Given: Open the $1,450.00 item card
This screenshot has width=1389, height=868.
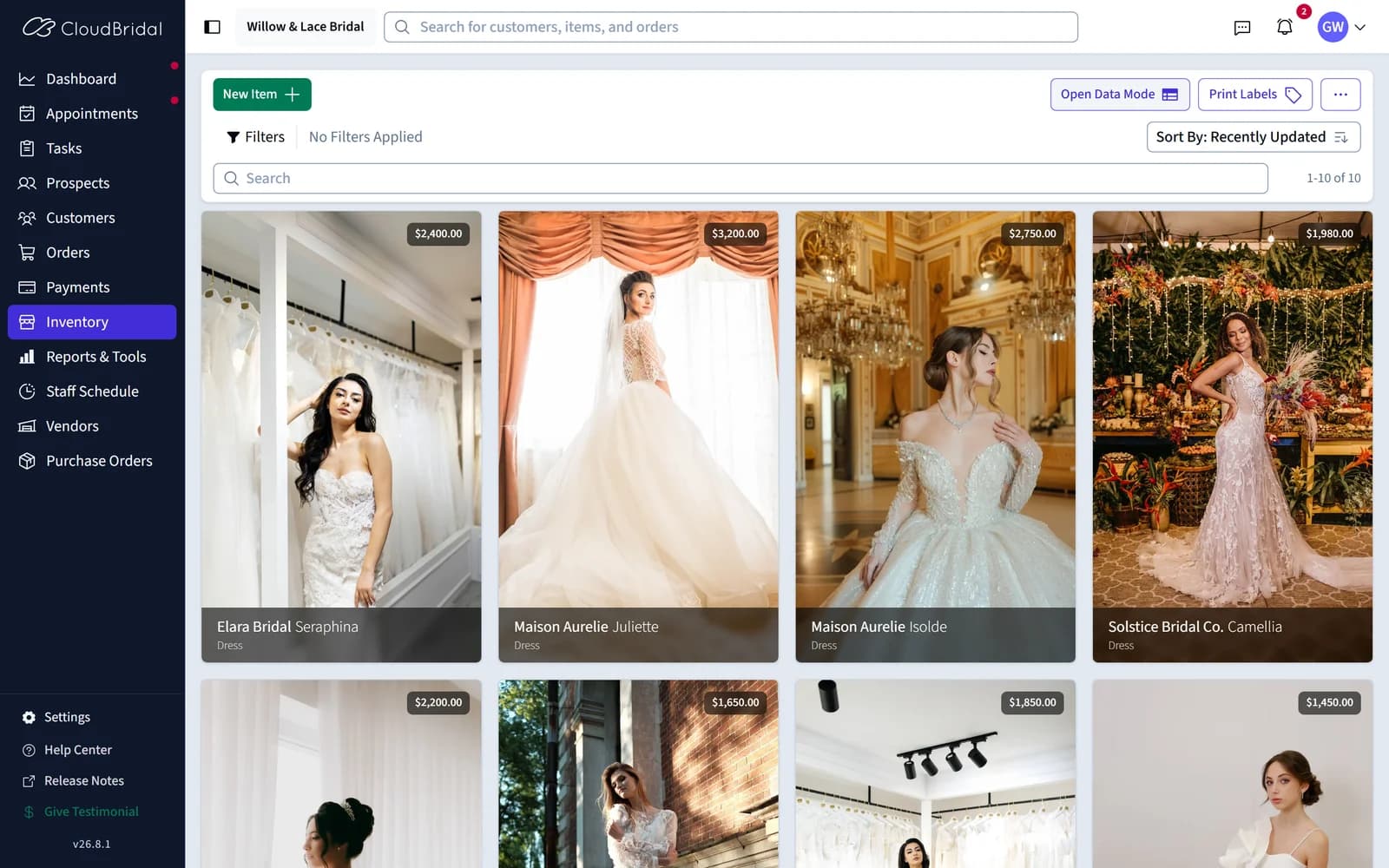Looking at the screenshot, I should (x=1232, y=773).
